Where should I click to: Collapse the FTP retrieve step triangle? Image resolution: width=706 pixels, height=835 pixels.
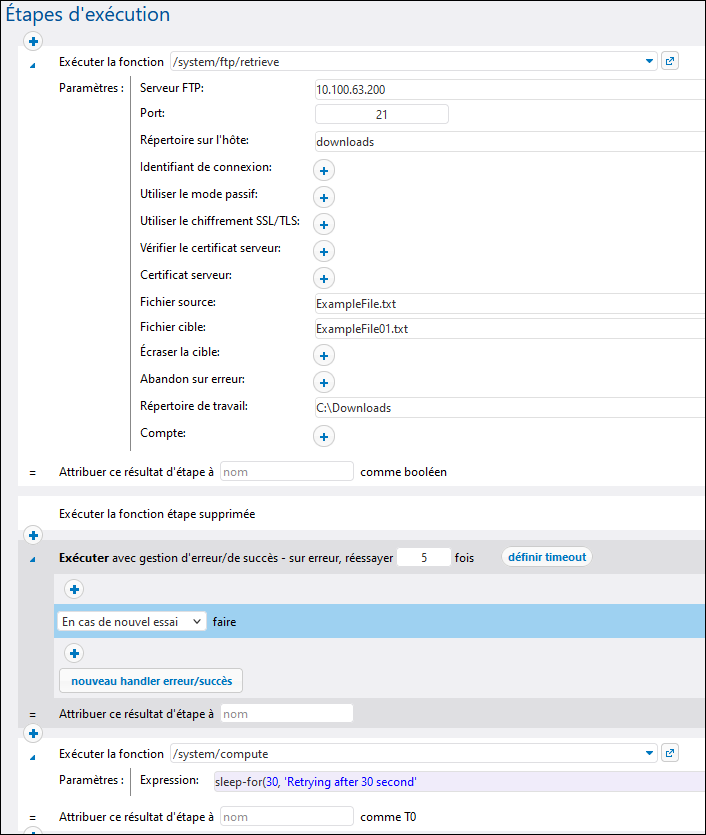point(32,64)
